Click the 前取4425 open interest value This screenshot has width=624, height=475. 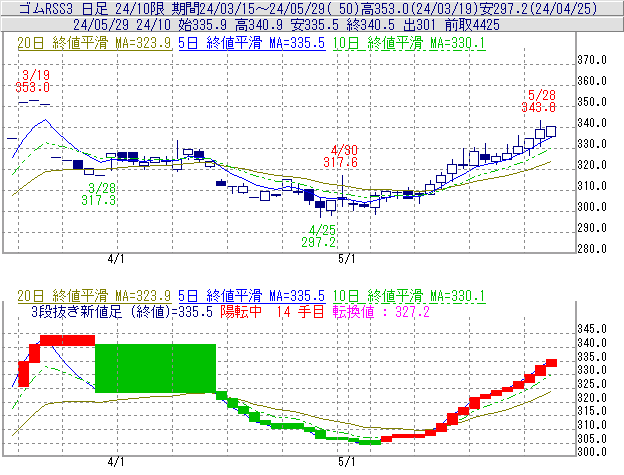click(x=472, y=25)
